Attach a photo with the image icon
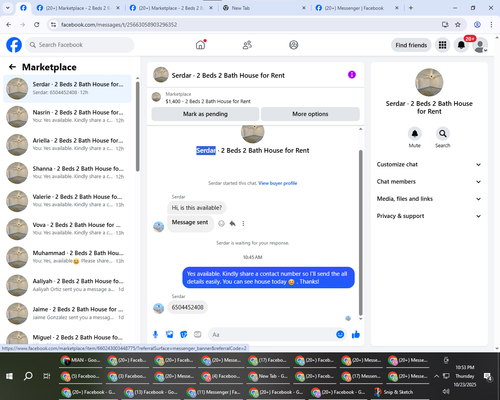The image size is (500, 400). coord(170,334)
